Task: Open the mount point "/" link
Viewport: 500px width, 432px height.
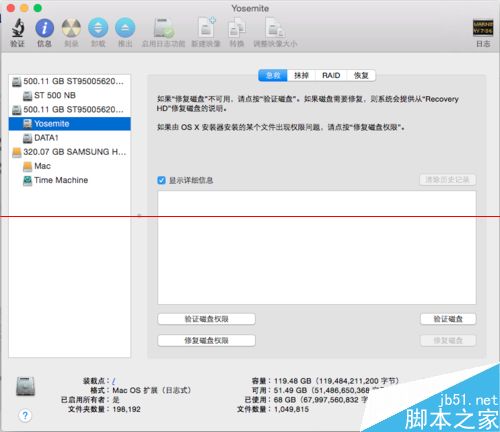Action: [x=114, y=381]
